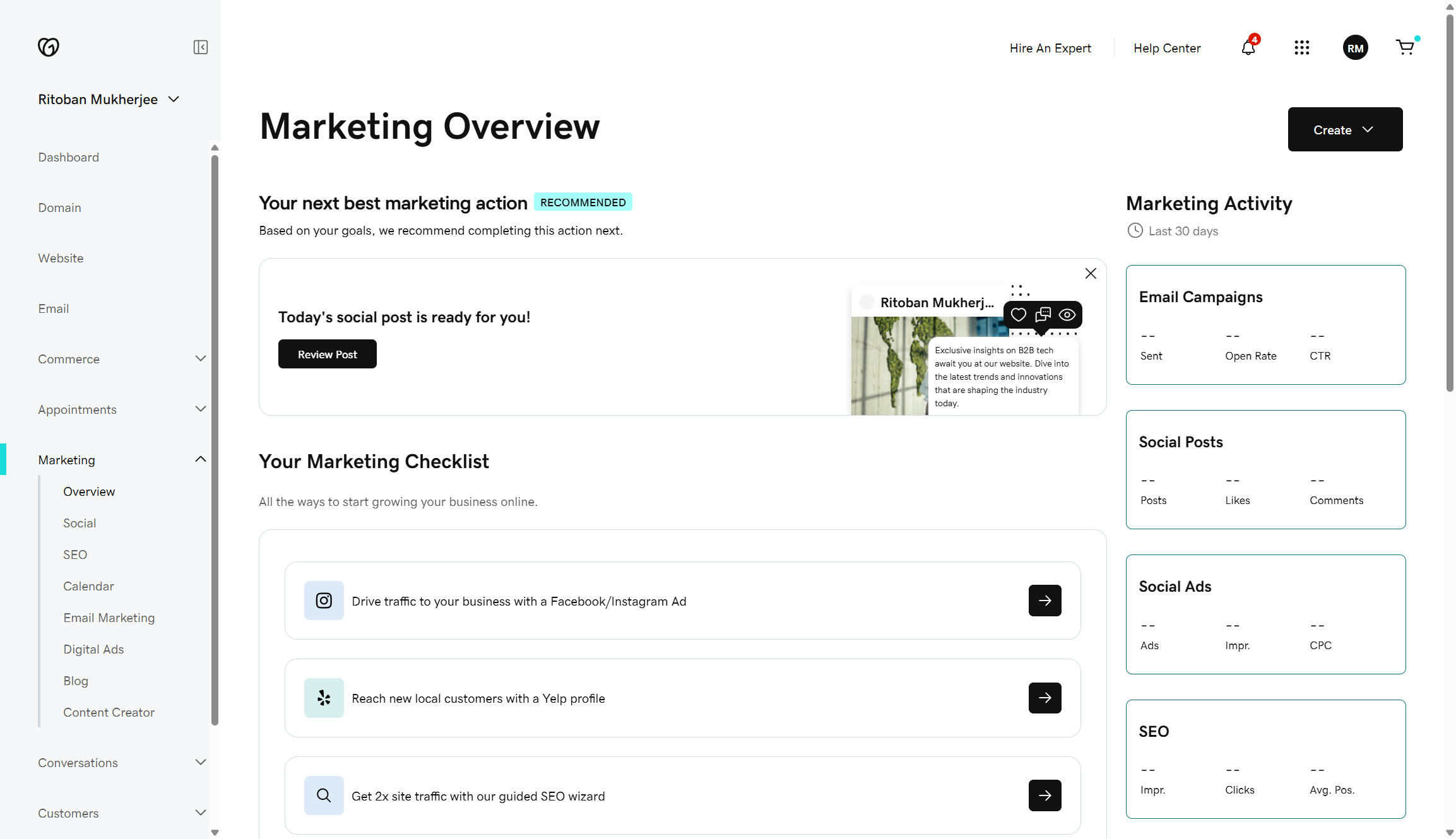Open the comment icon on the post preview
The height and width of the screenshot is (839, 1456).
1043,314
